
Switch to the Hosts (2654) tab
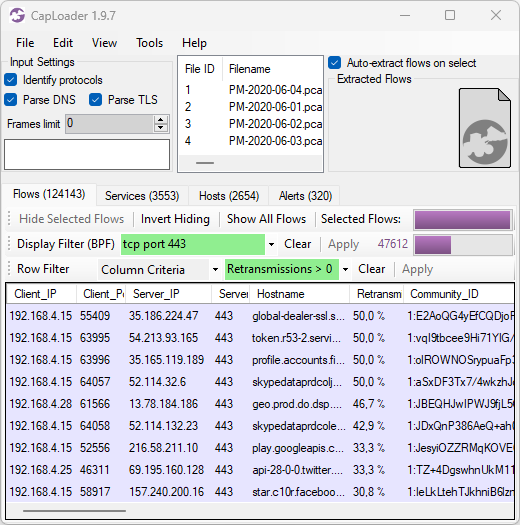pyautogui.click(x=229, y=196)
